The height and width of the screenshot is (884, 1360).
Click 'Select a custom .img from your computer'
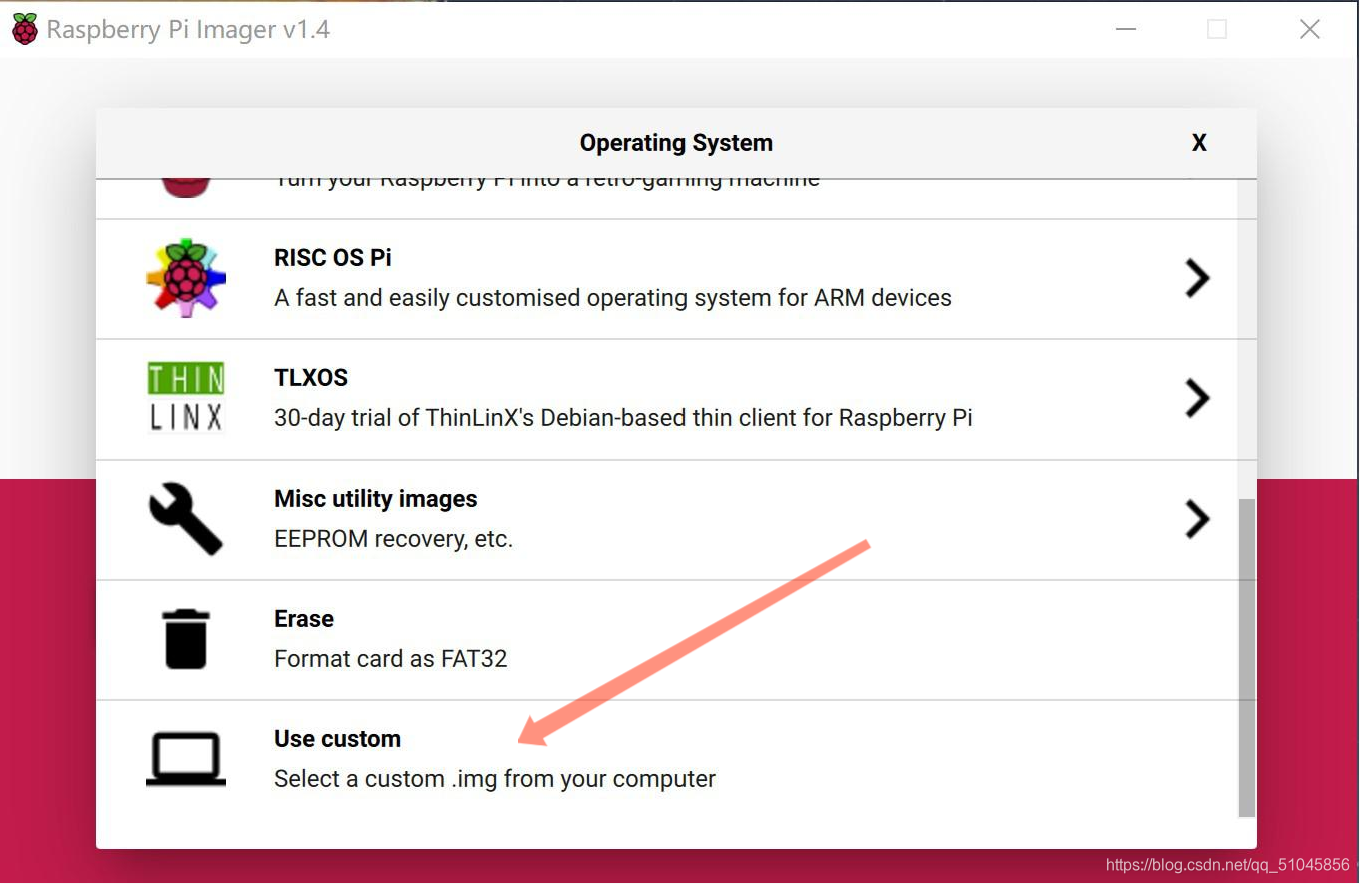coord(495,779)
